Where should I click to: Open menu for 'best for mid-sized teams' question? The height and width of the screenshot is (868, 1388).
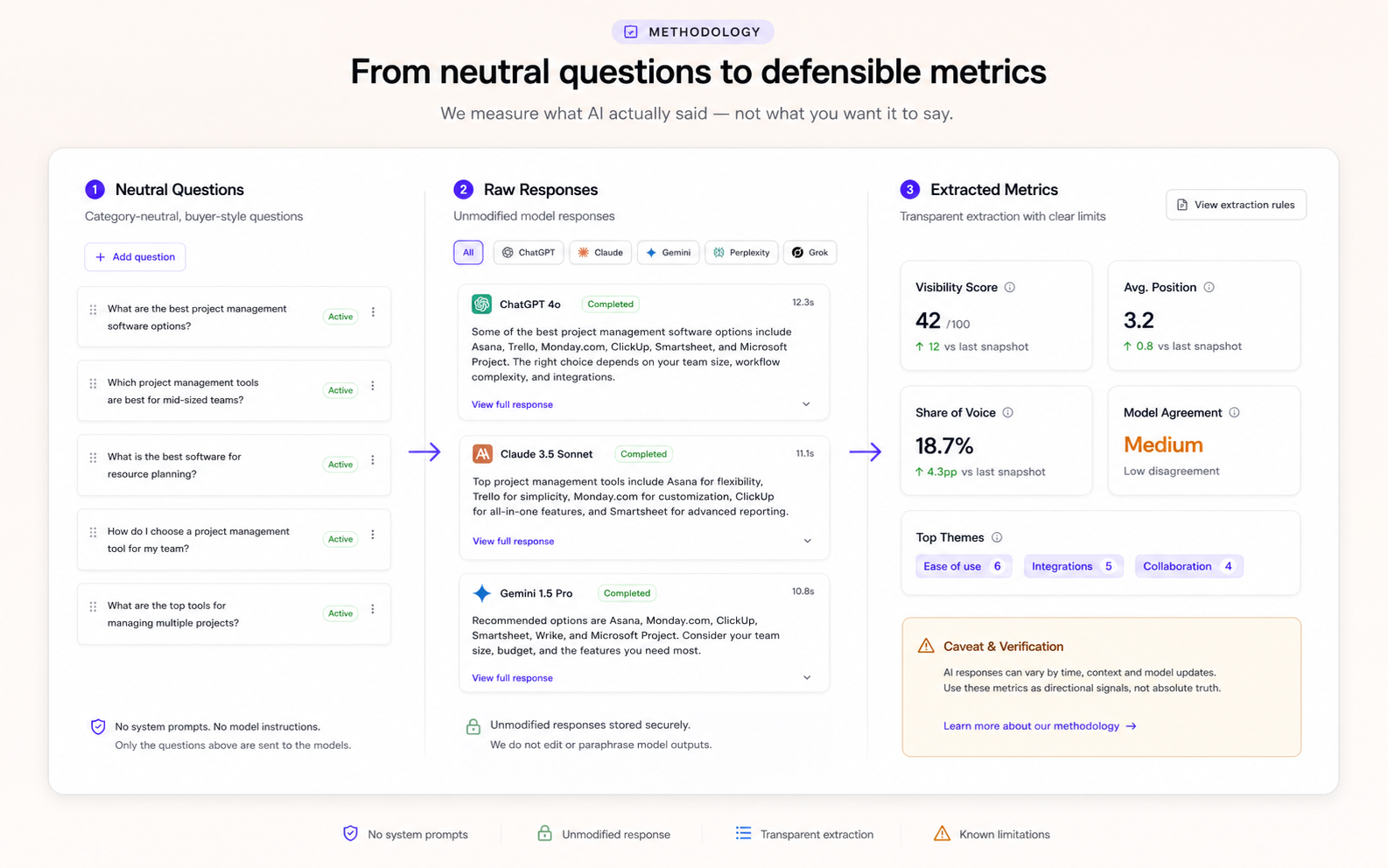tap(373, 386)
